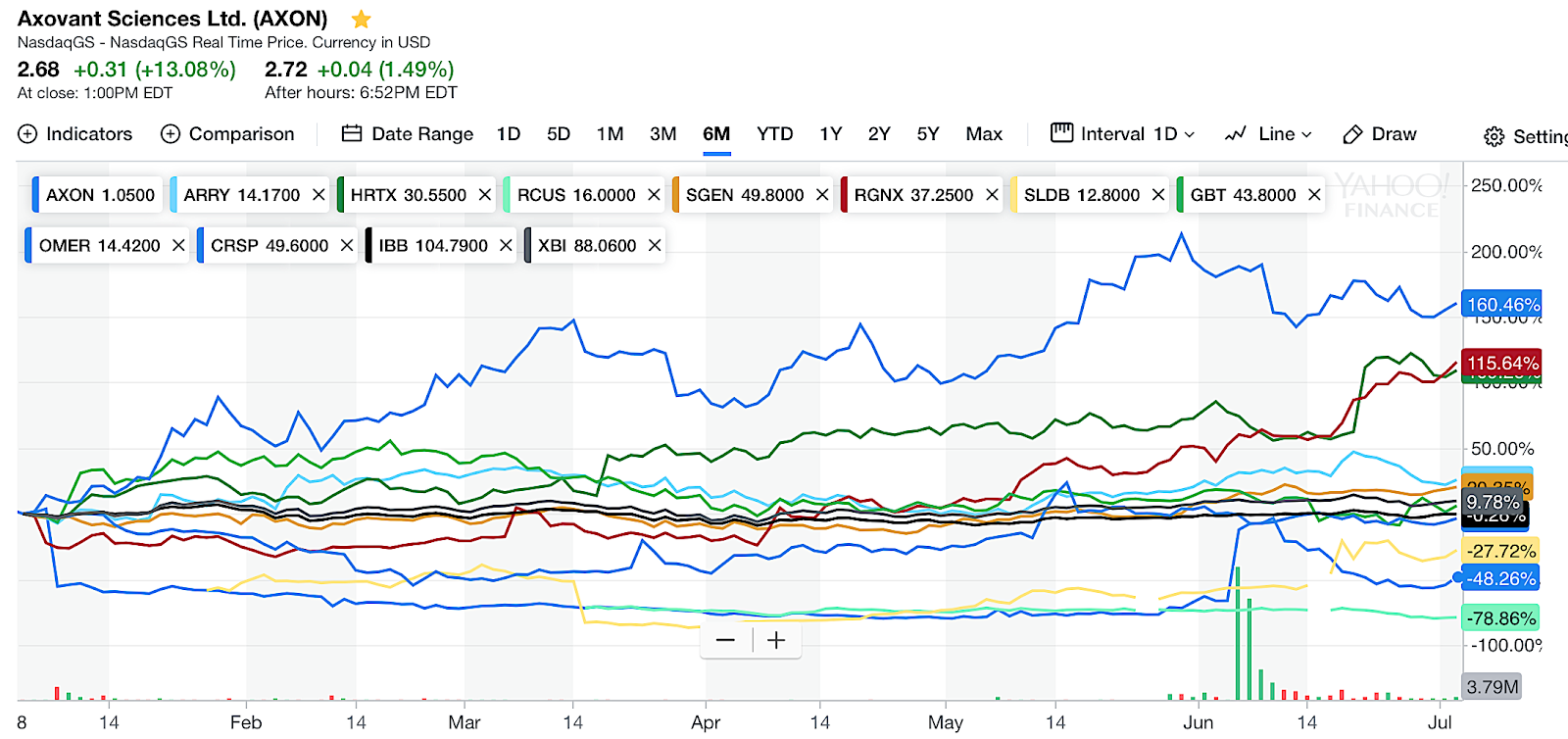Click the RGNX 37.2500 legend label
The width and height of the screenshot is (1568, 739).
(913, 195)
